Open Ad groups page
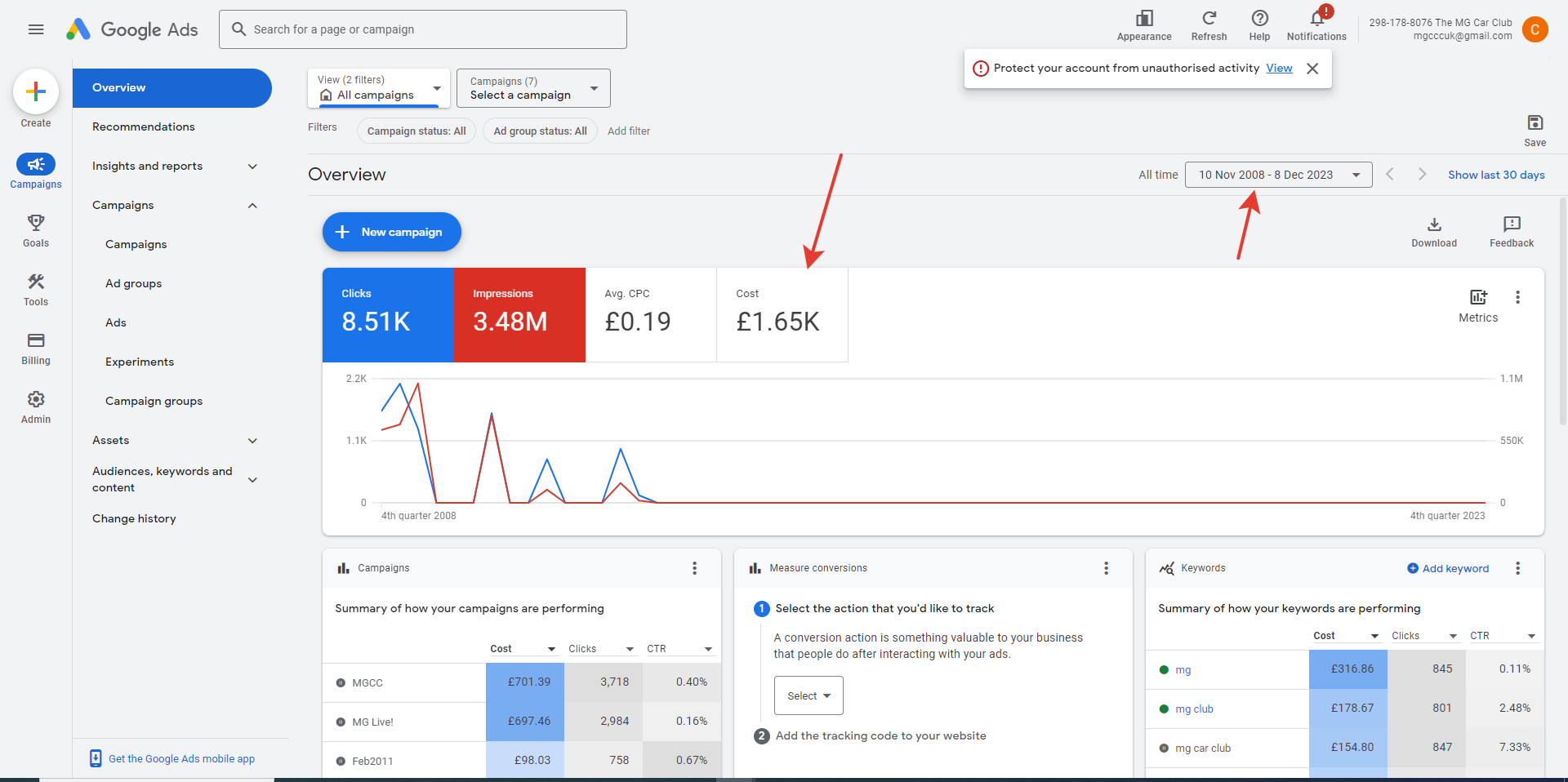This screenshot has height=782, width=1568. [x=134, y=284]
